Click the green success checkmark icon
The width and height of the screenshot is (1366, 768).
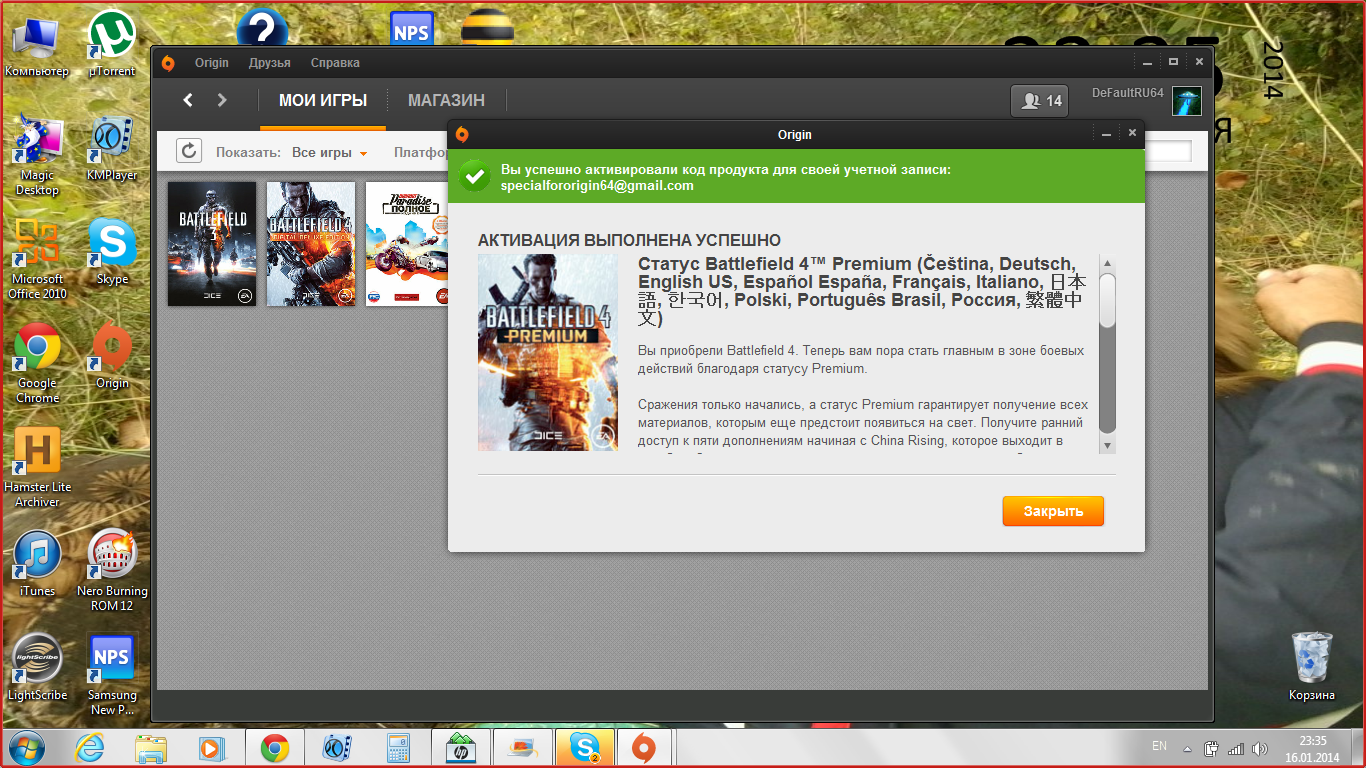pos(474,176)
